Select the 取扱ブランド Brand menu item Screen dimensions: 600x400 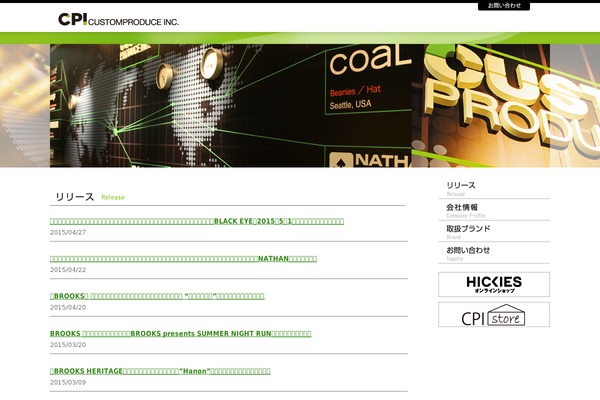(x=494, y=232)
